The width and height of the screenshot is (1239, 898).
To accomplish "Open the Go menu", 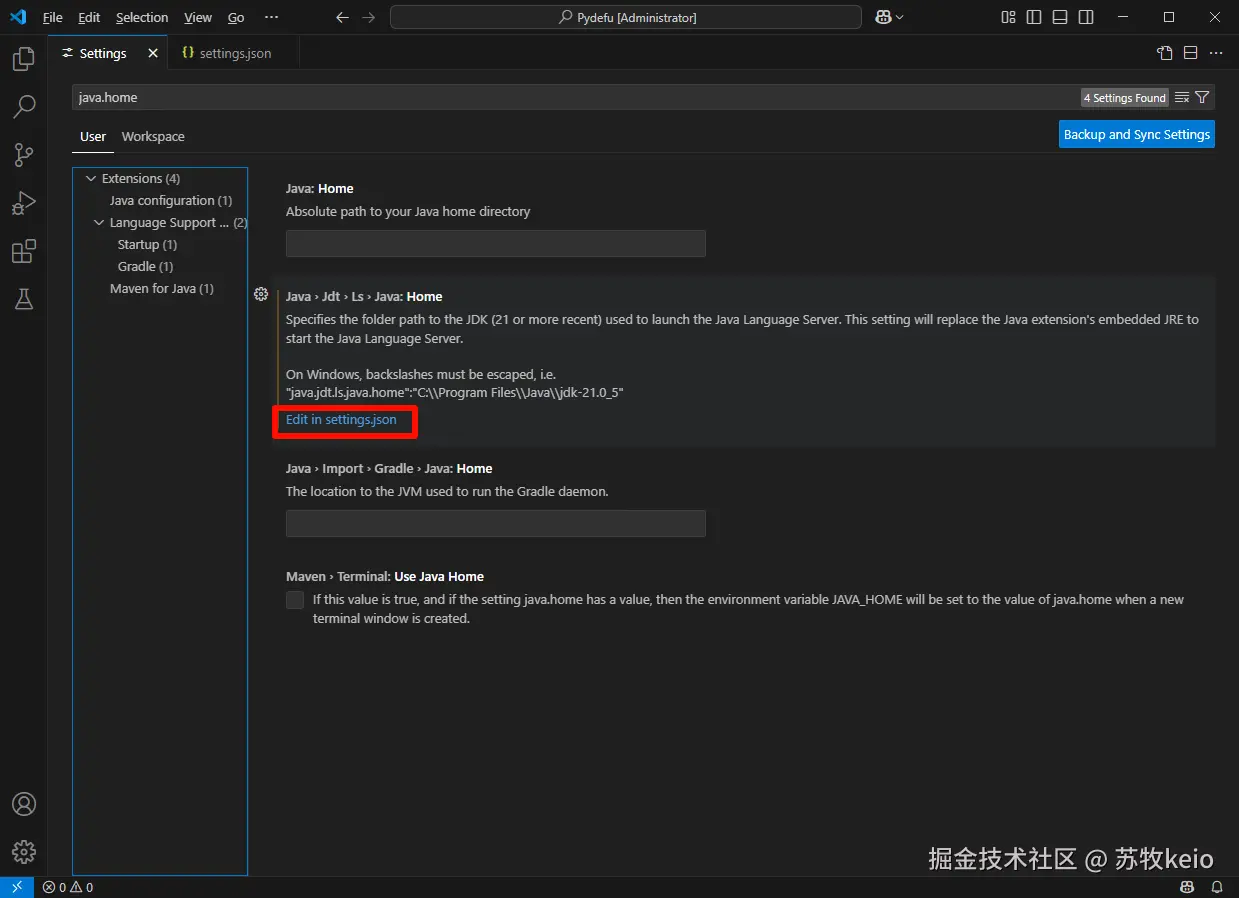I will point(236,17).
